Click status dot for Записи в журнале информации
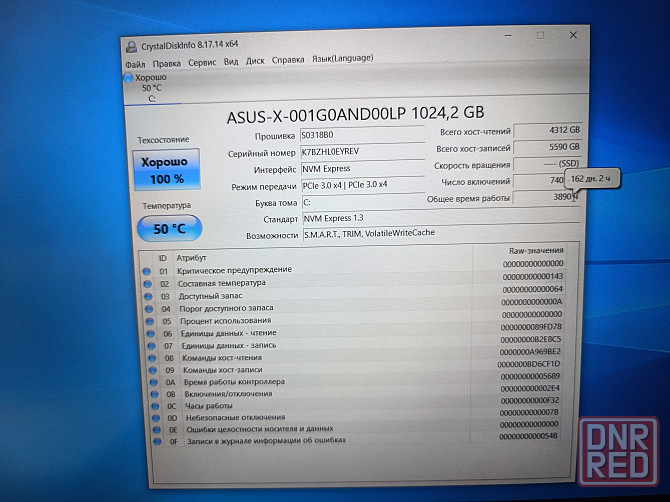This screenshot has width=670, height=502. point(158,441)
